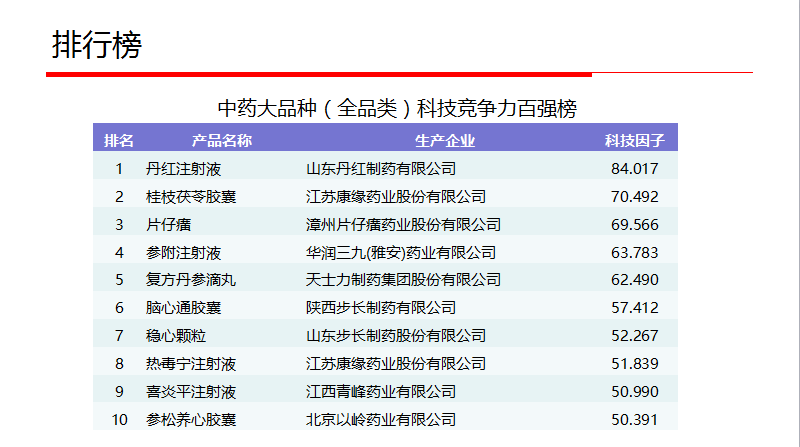Select product name 片仔癀

168,225
